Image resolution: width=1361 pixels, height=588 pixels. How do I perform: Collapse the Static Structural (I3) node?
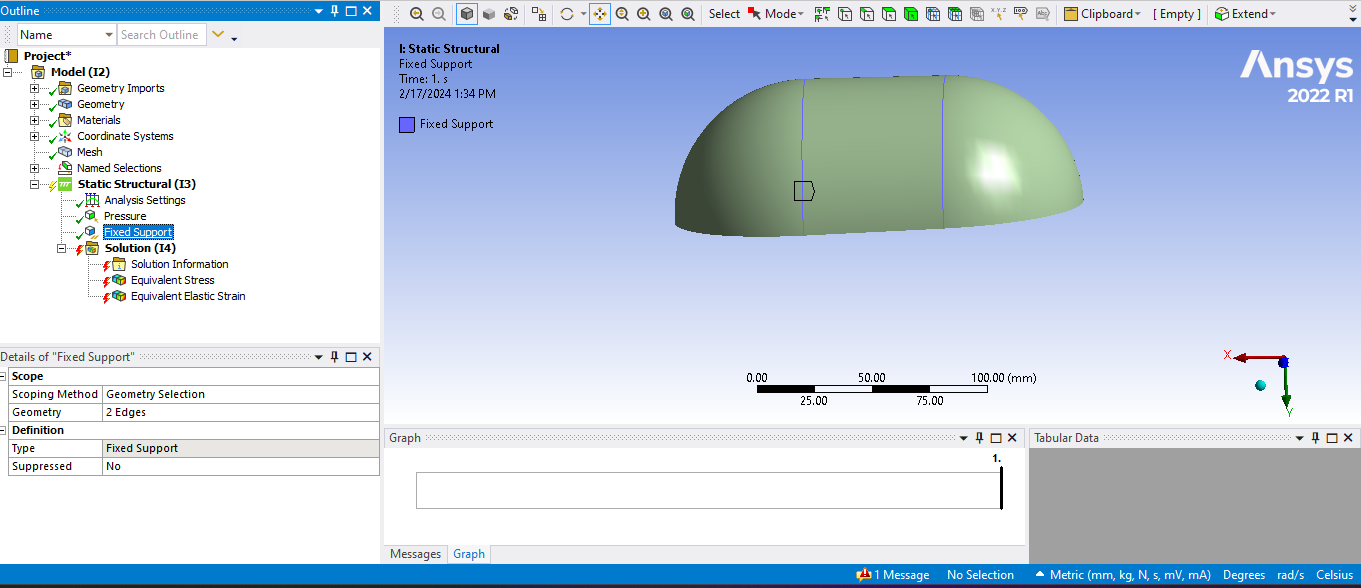[35, 184]
